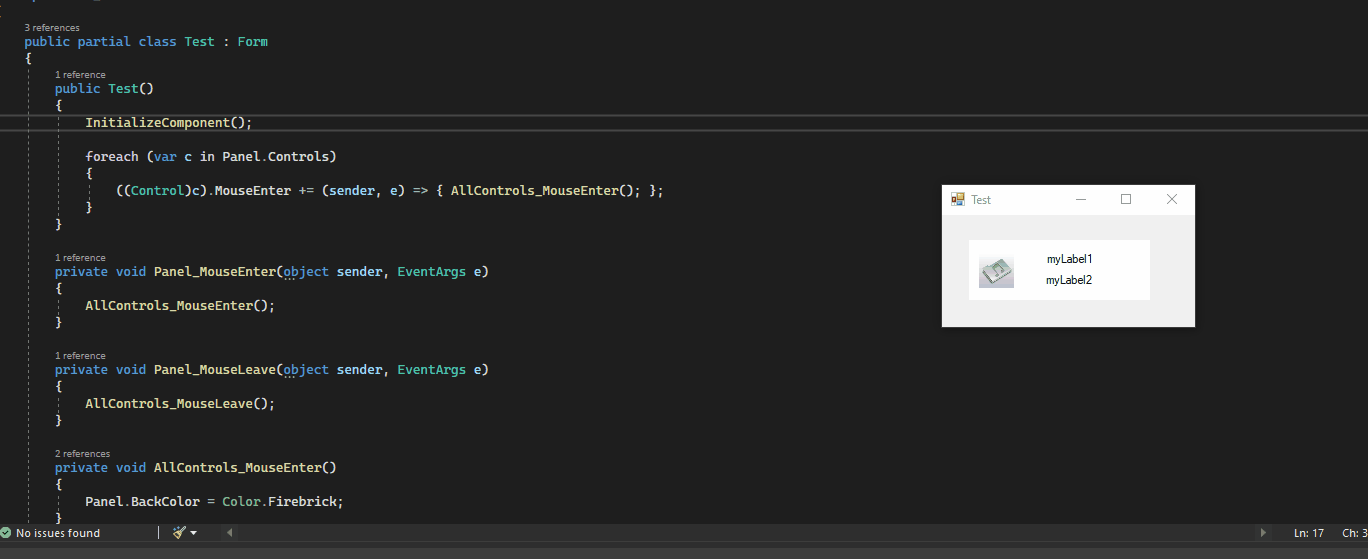Maximize the Test form window
The height and width of the screenshot is (559, 1368).
click(x=1126, y=199)
